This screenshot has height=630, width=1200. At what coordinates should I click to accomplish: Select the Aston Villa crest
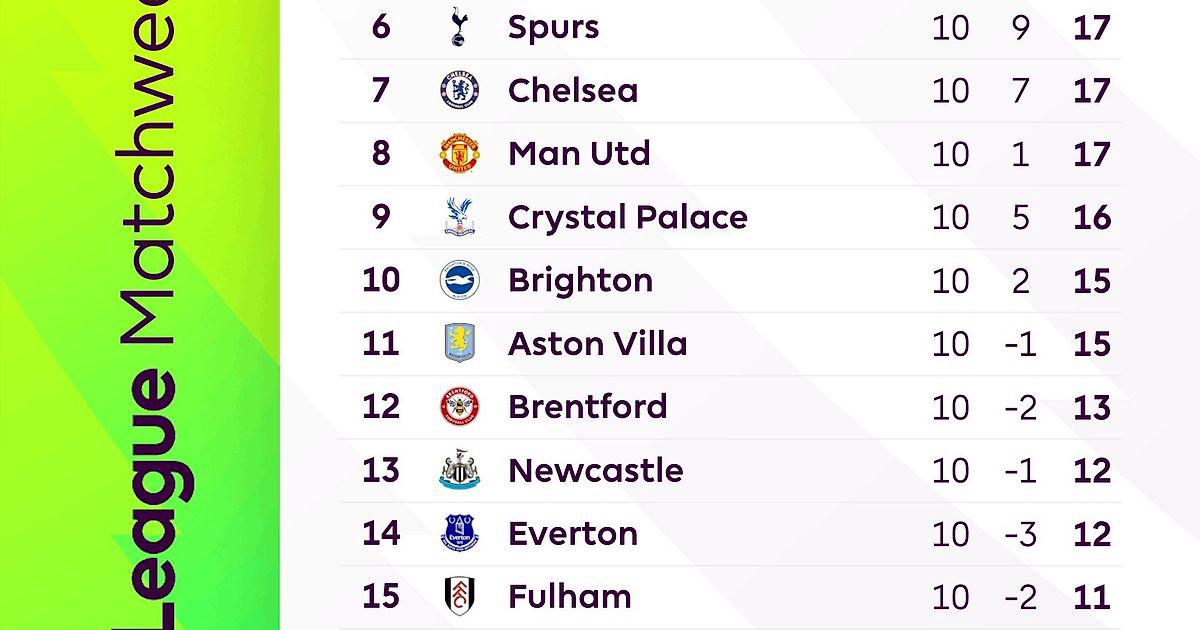(x=460, y=344)
